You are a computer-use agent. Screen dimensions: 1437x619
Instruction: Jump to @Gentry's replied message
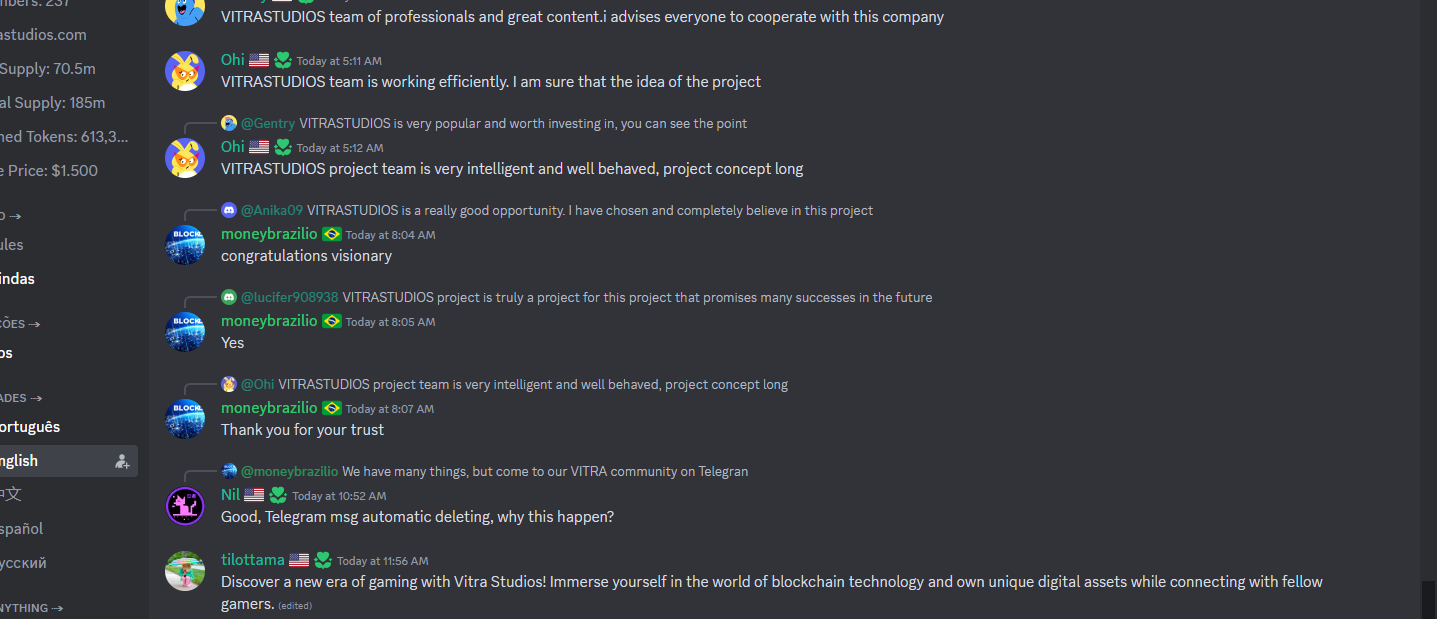pos(494,123)
